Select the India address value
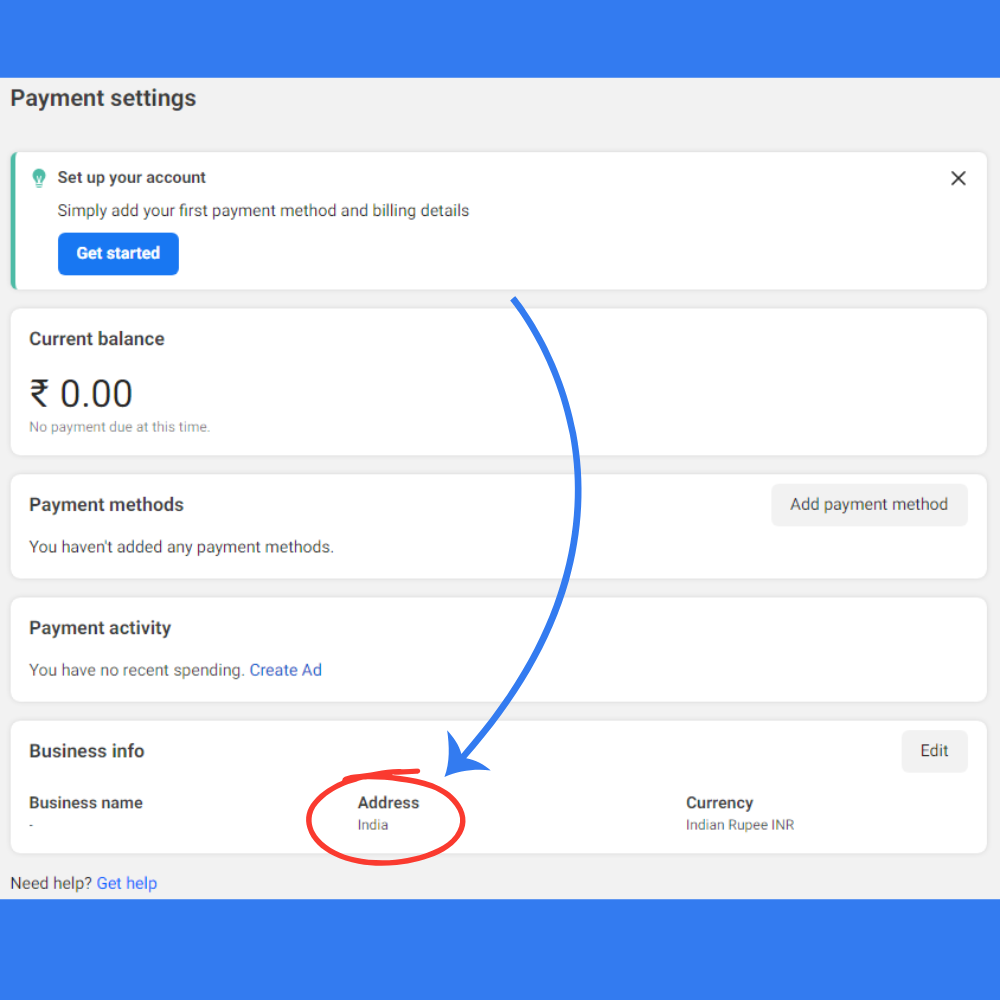 click(x=373, y=825)
